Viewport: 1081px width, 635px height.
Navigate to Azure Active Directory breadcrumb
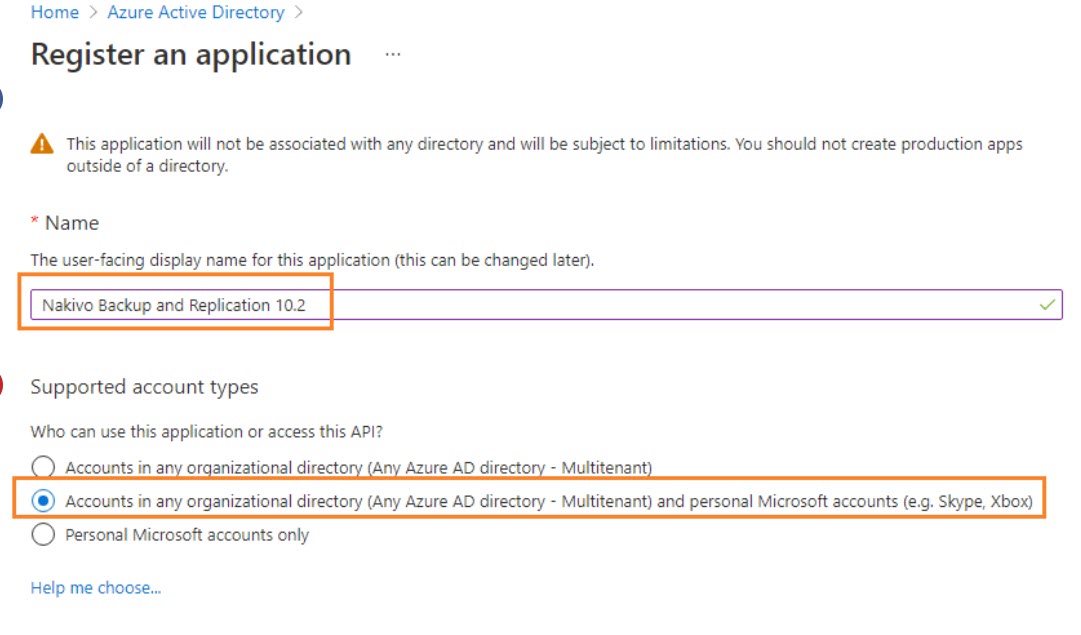[x=196, y=13]
